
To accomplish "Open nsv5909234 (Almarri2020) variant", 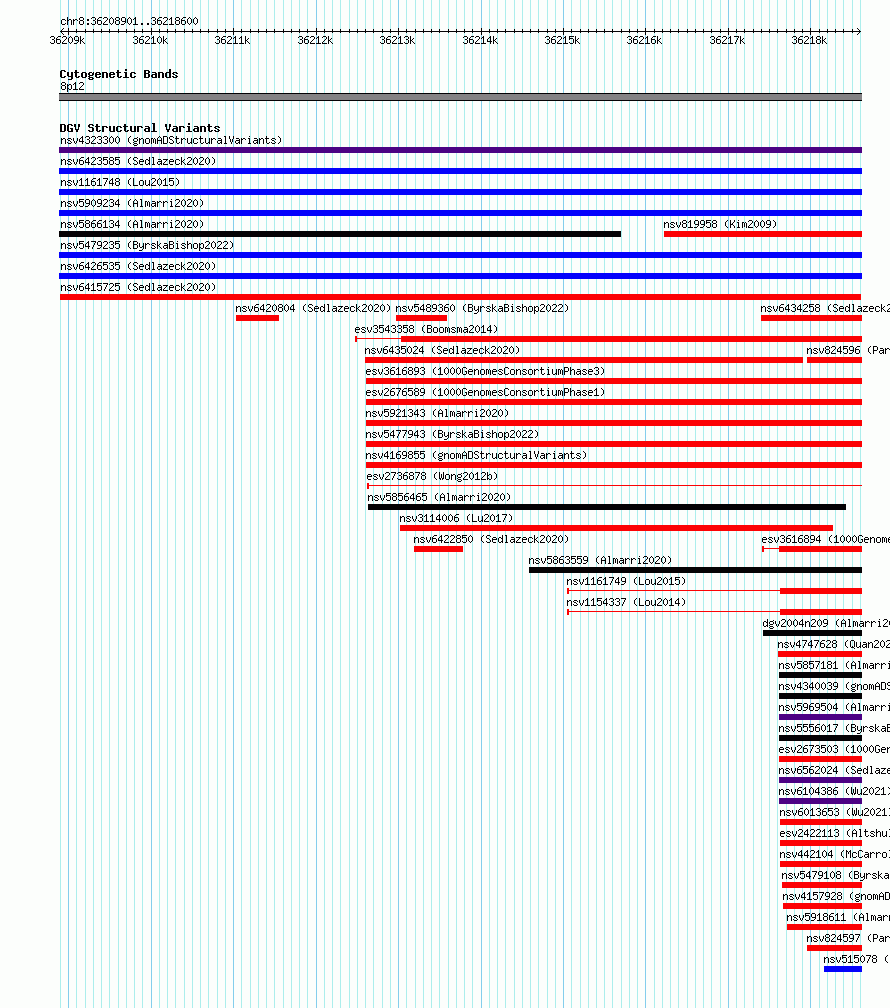I will click(x=132, y=203).
